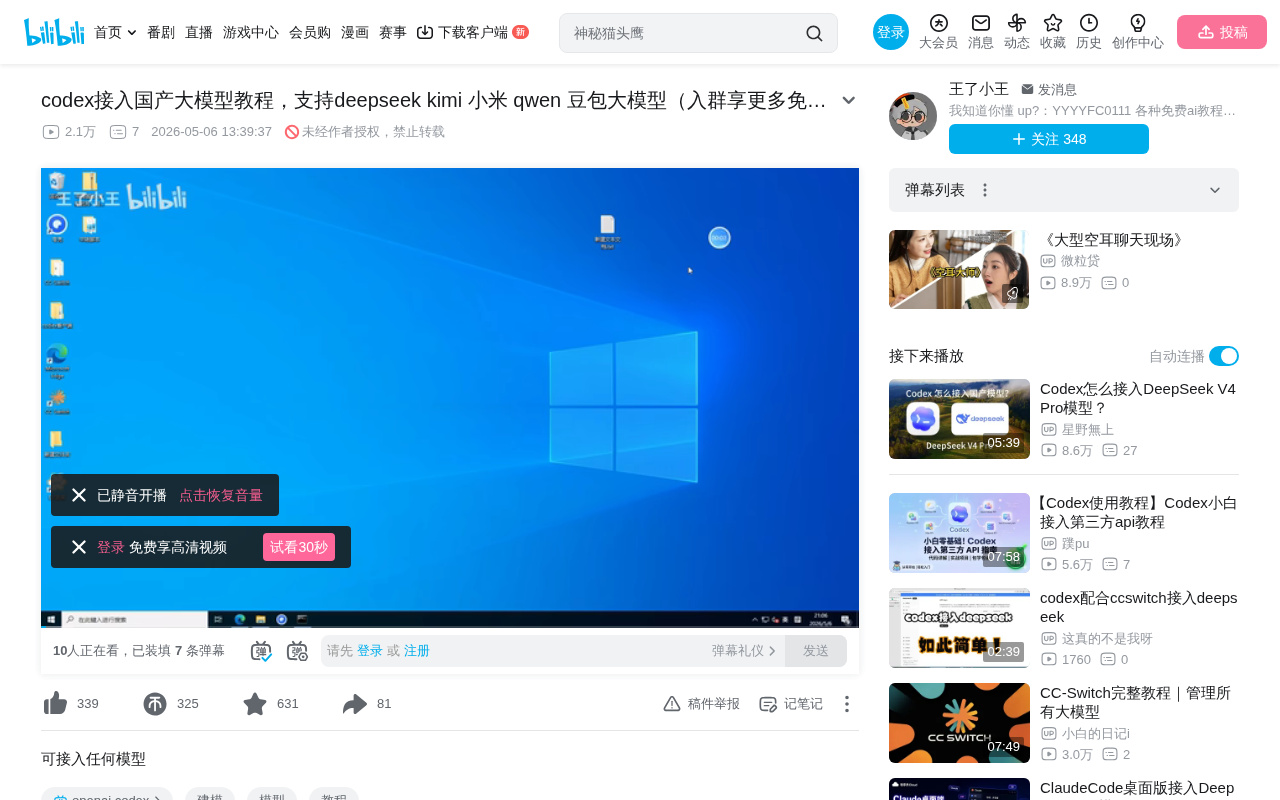Open the 直播 nav item
Image resolution: width=1280 pixels, height=800 pixels.
click(199, 32)
